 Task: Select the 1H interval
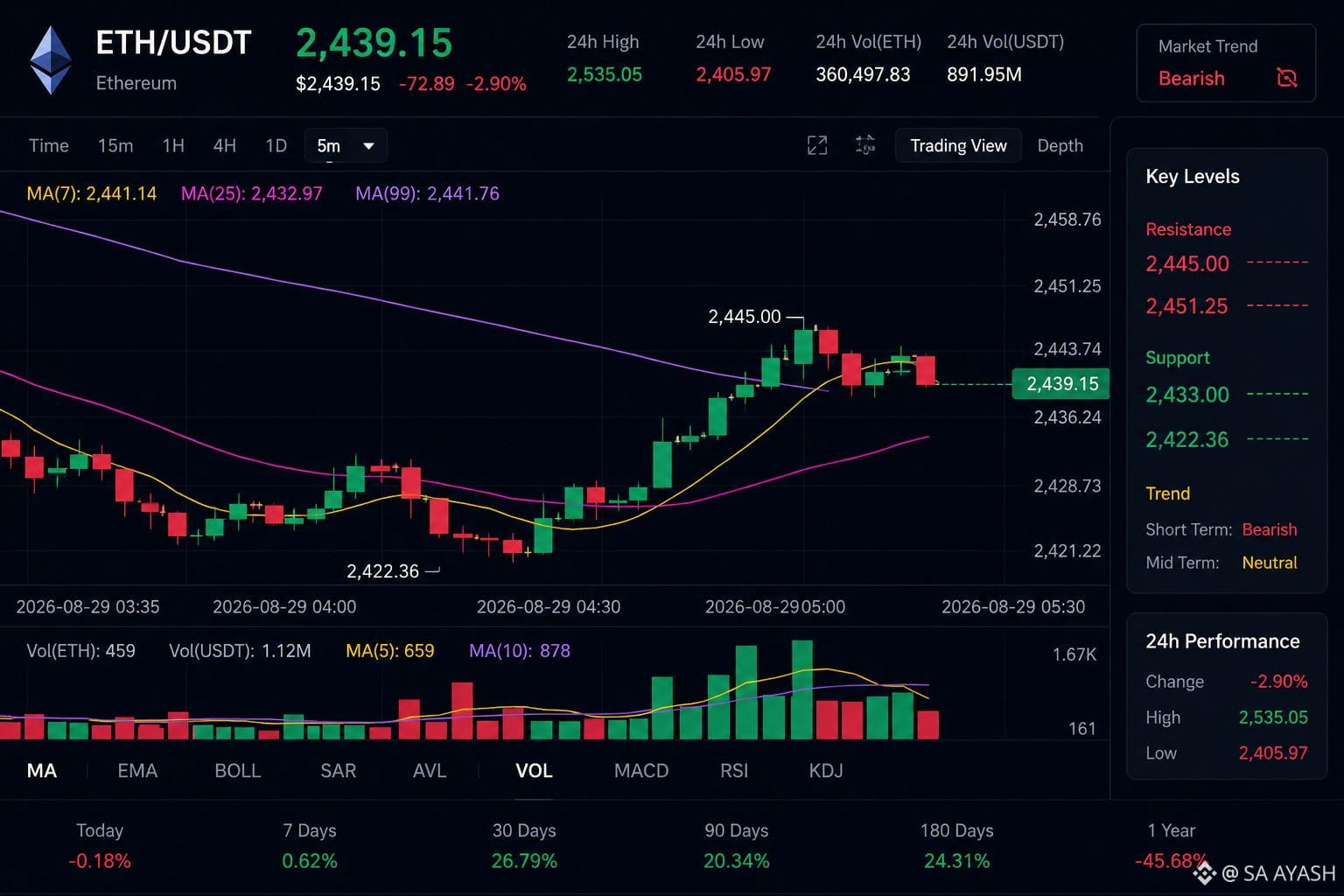173,145
